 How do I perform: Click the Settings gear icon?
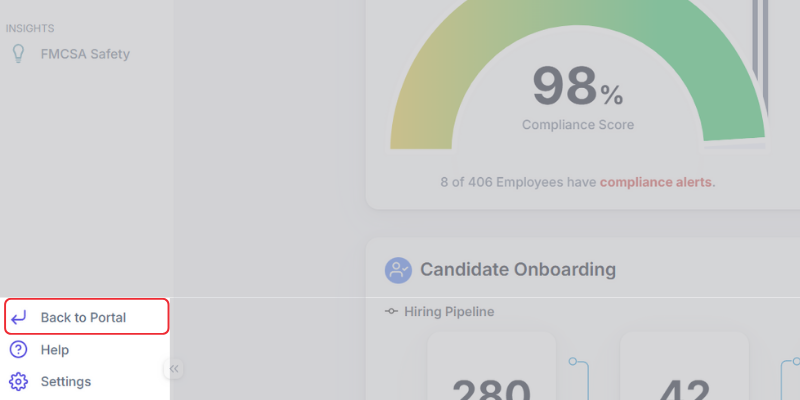(18, 381)
